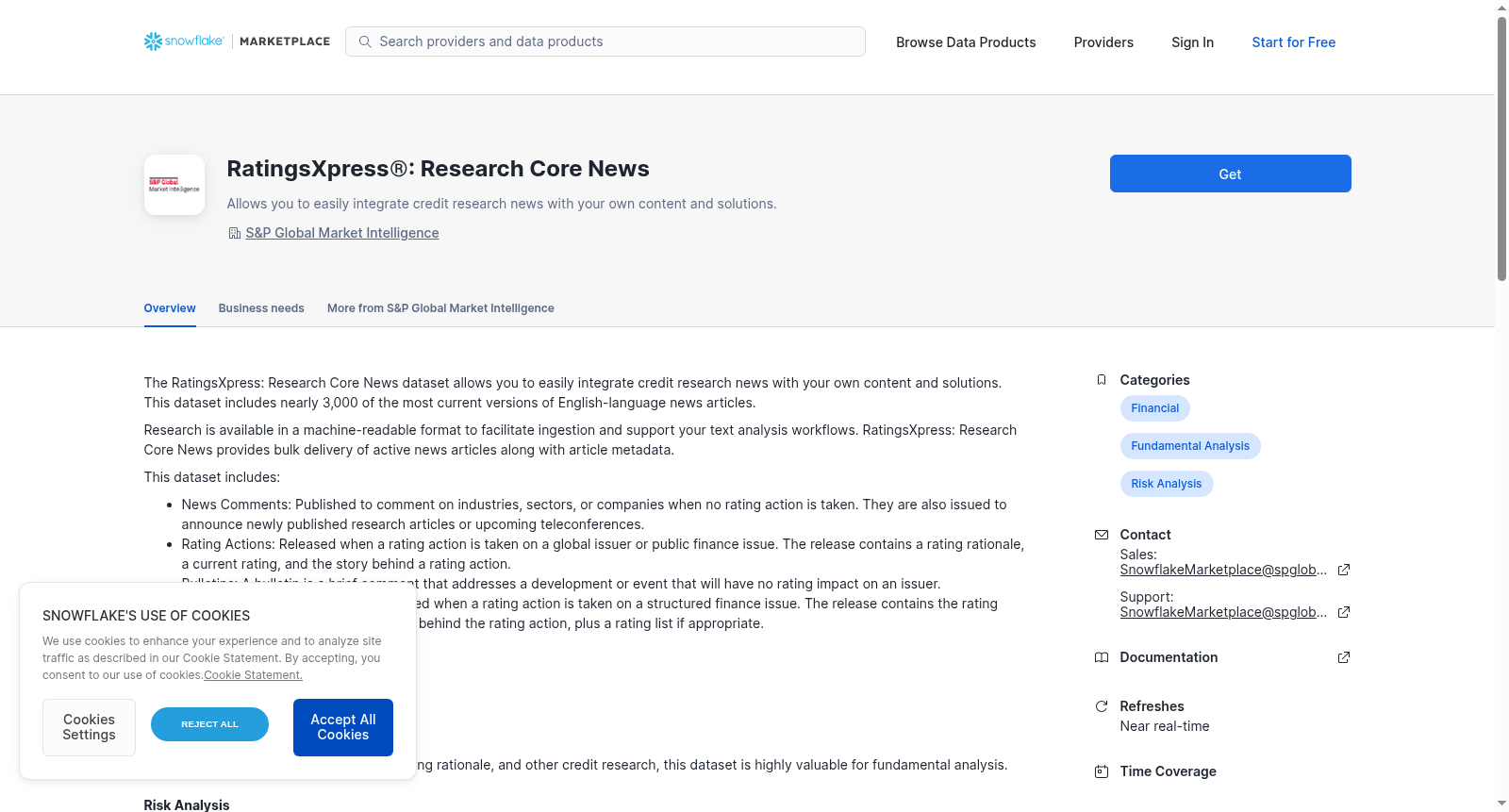The width and height of the screenshot is (1509, 812).
Task: Open the Documentation link
Action: (x=1169, y=657)
